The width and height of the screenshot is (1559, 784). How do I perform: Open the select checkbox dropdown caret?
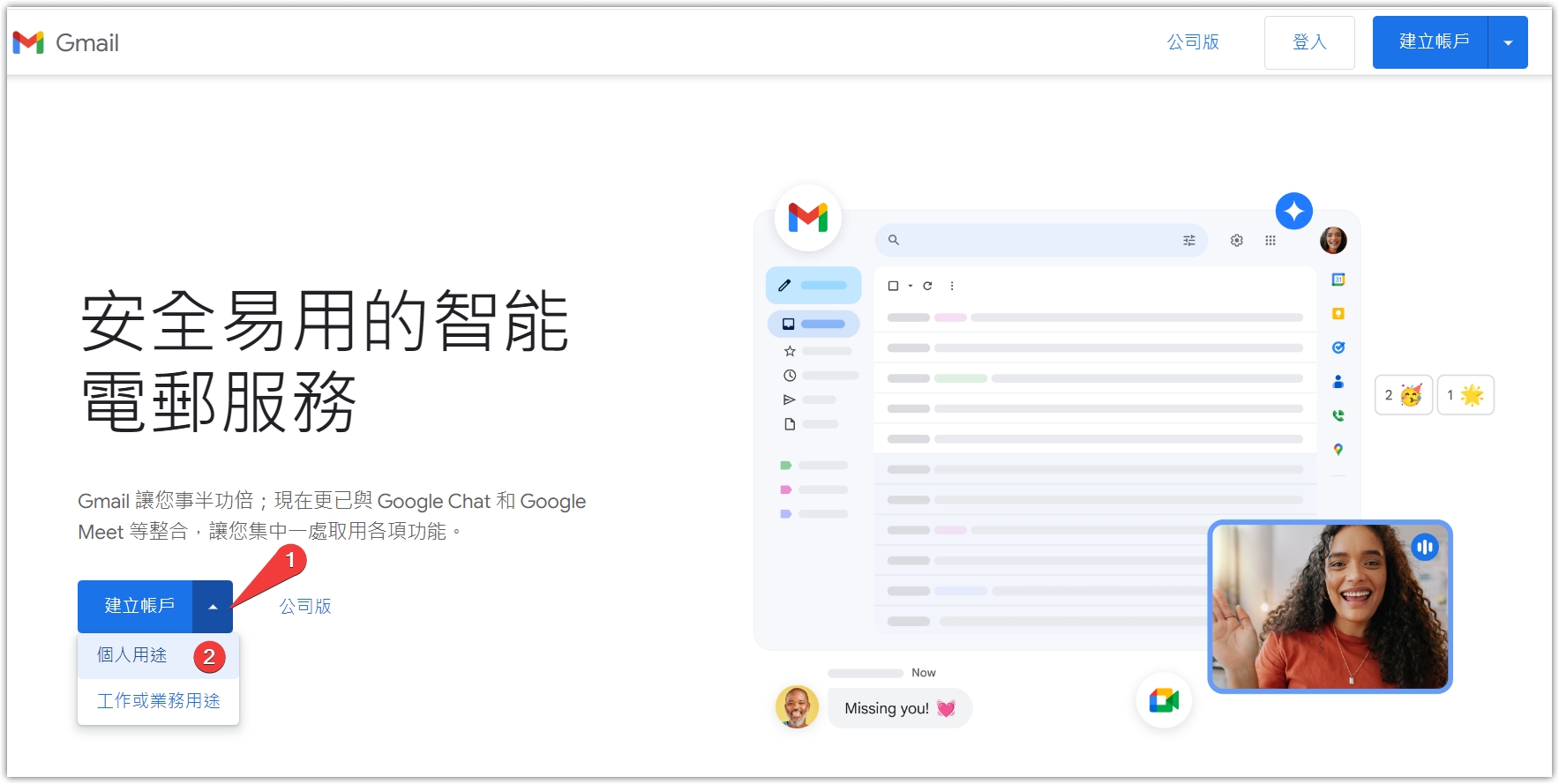click(910, 286)
